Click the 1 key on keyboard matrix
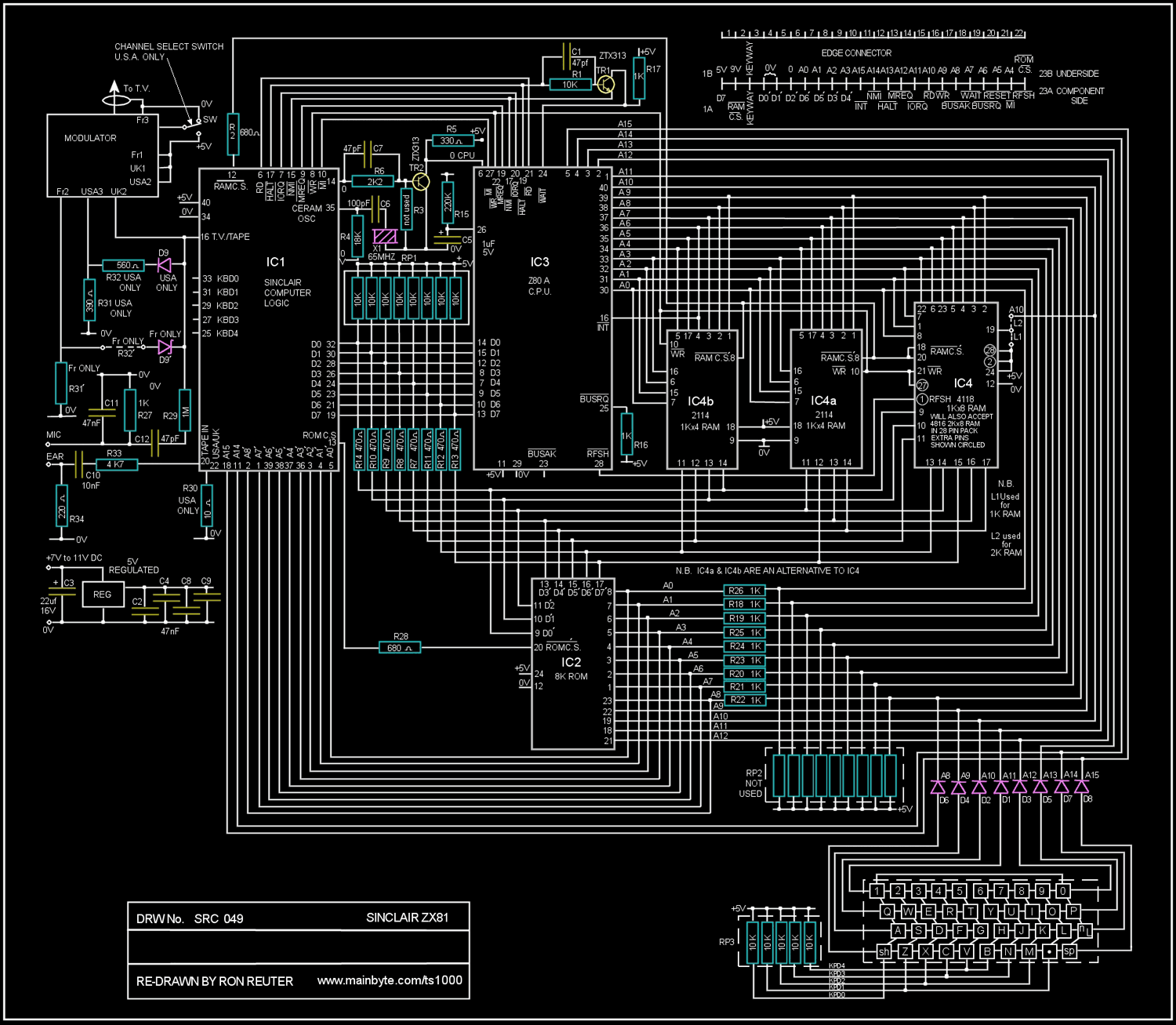This screenshot has height=1025, width=1176. [x=877, y=891]
